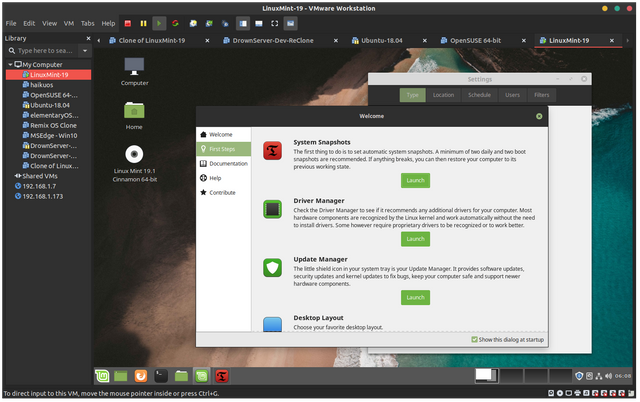Switch to the OpenSUSE 64-bit tab
Screen dimensions: 640x402
(x=475, y=40)
